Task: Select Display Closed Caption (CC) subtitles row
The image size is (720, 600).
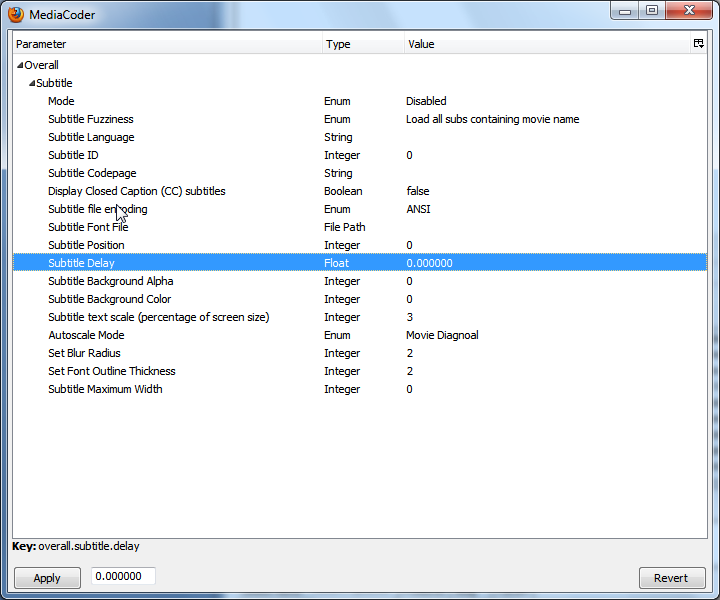Action: click(360, 191)
